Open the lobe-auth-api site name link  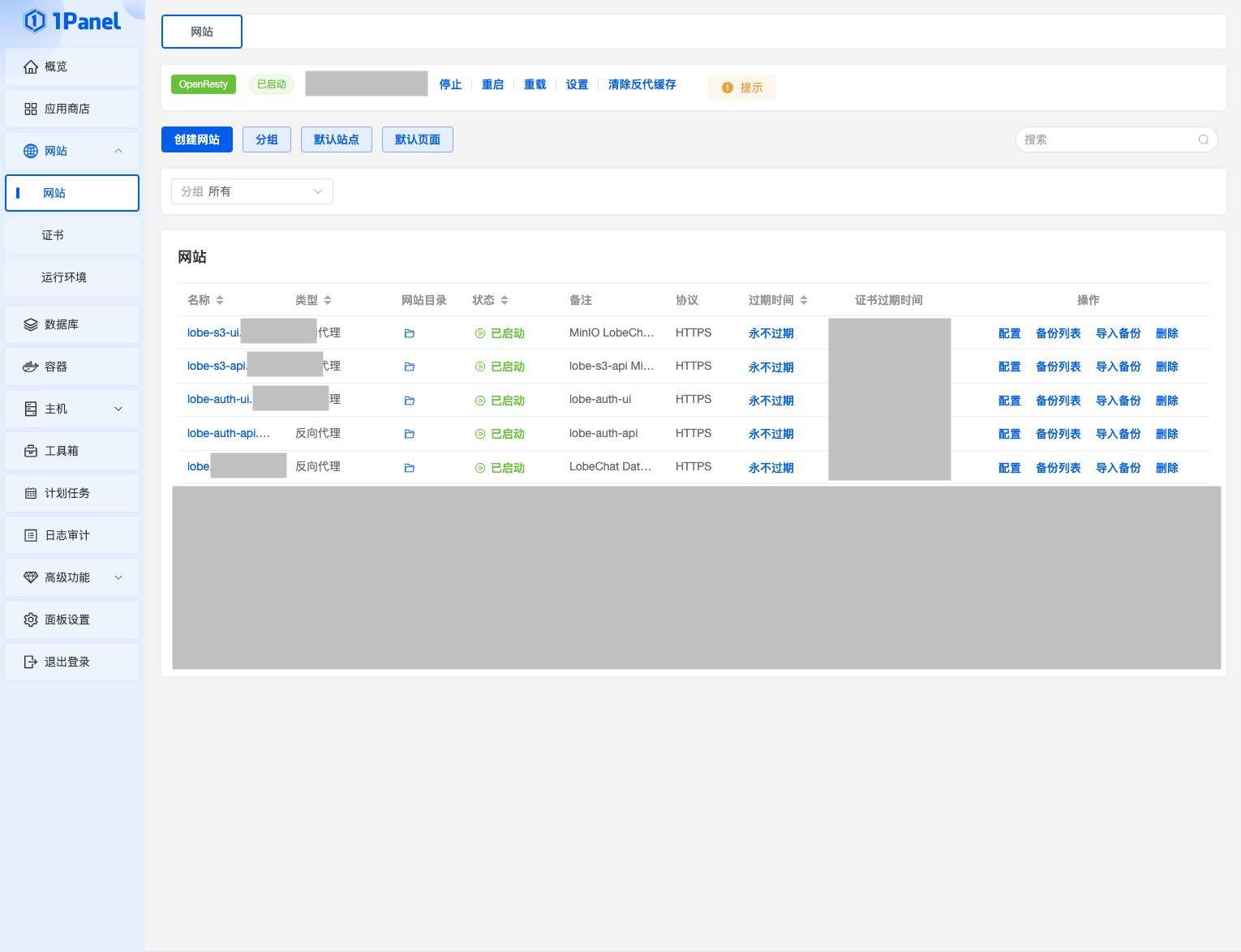point(229,433)
